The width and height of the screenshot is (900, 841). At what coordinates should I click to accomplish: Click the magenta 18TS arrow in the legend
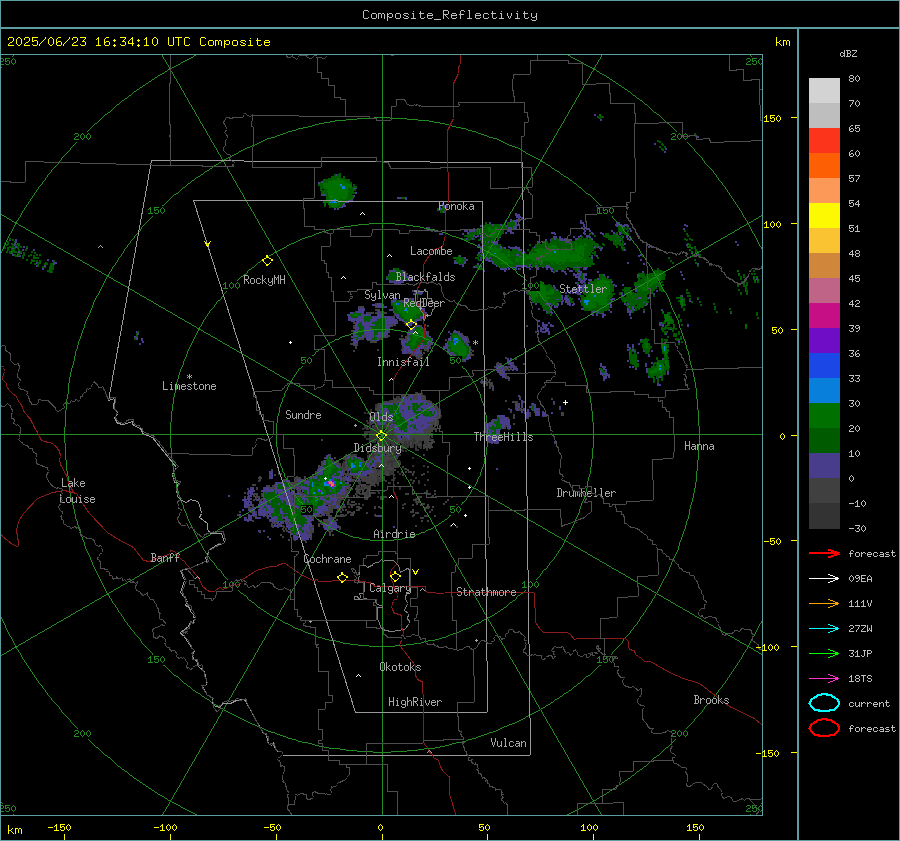pyautogui.click(x=824, y=679)
